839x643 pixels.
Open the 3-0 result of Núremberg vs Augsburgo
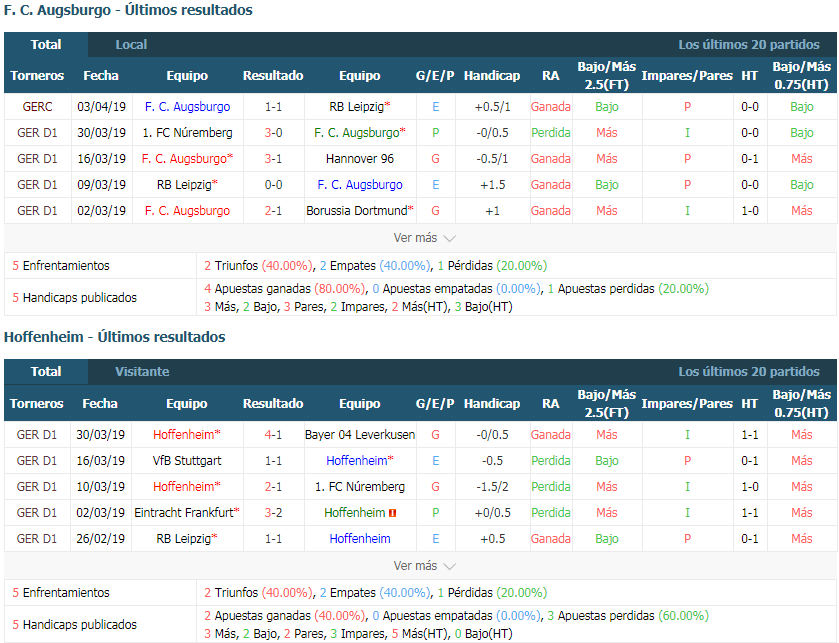(x=273, y=133)
